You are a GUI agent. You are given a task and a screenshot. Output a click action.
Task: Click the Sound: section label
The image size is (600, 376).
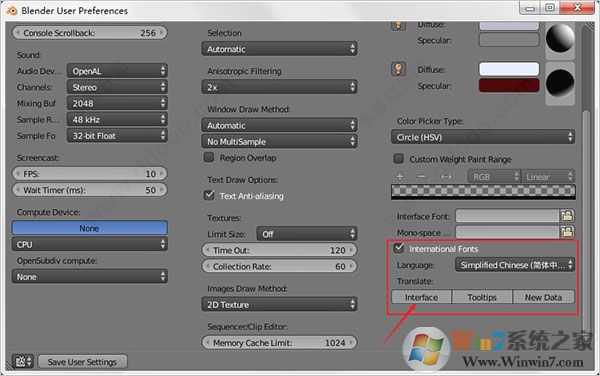point(29,55)
